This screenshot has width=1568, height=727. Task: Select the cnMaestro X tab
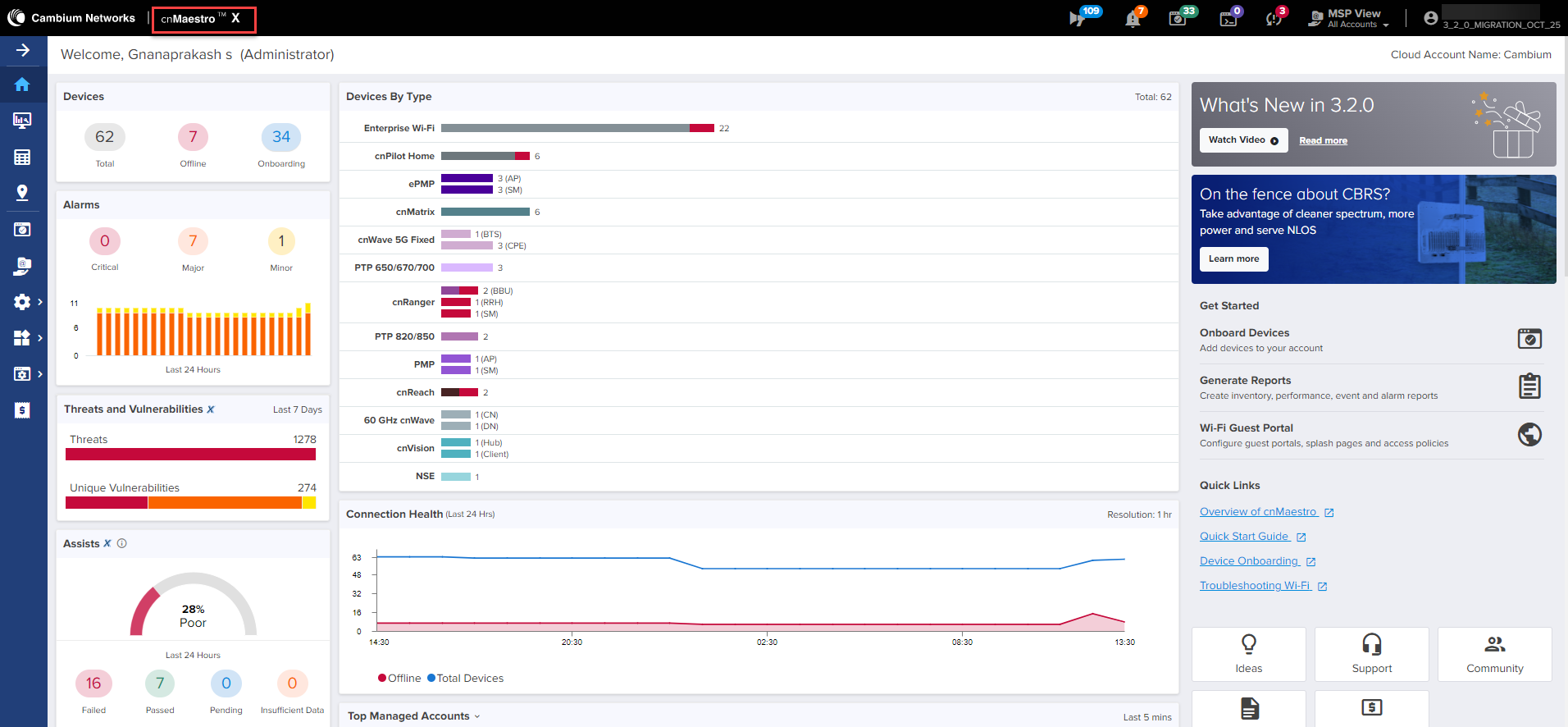point(203,19)
